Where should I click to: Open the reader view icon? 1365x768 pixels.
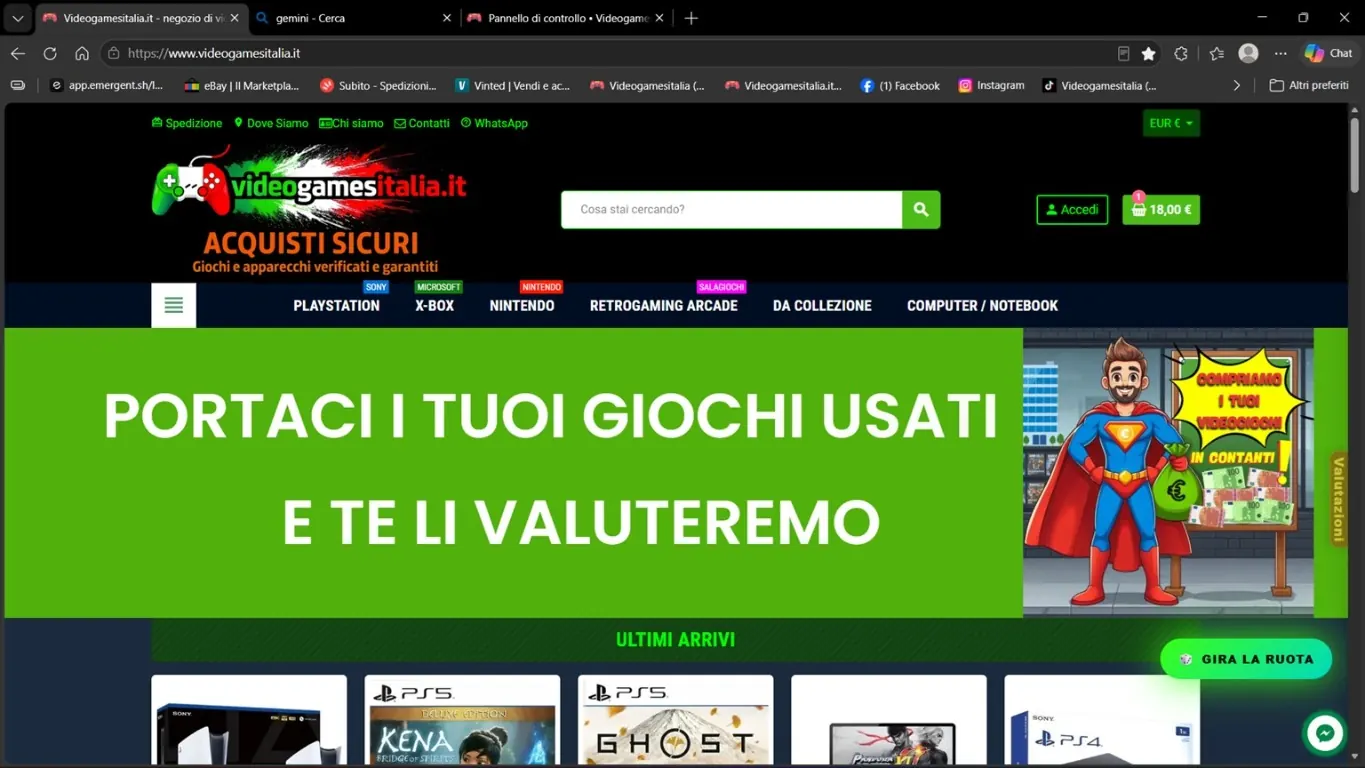(1124, 53)
